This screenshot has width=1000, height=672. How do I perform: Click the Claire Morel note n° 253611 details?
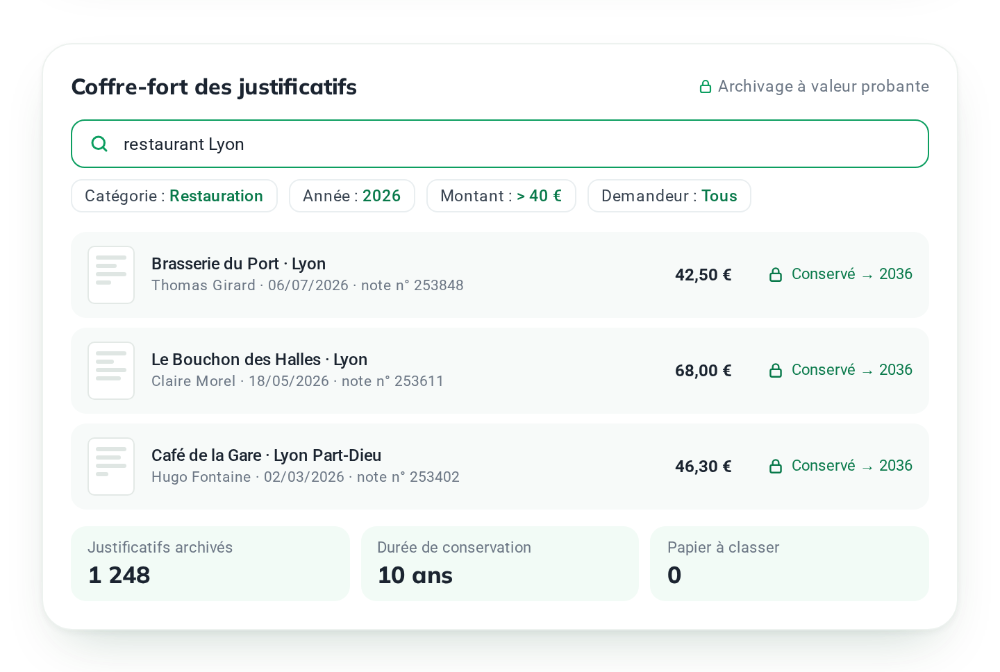pyautogui.click(x=297, y=381)
